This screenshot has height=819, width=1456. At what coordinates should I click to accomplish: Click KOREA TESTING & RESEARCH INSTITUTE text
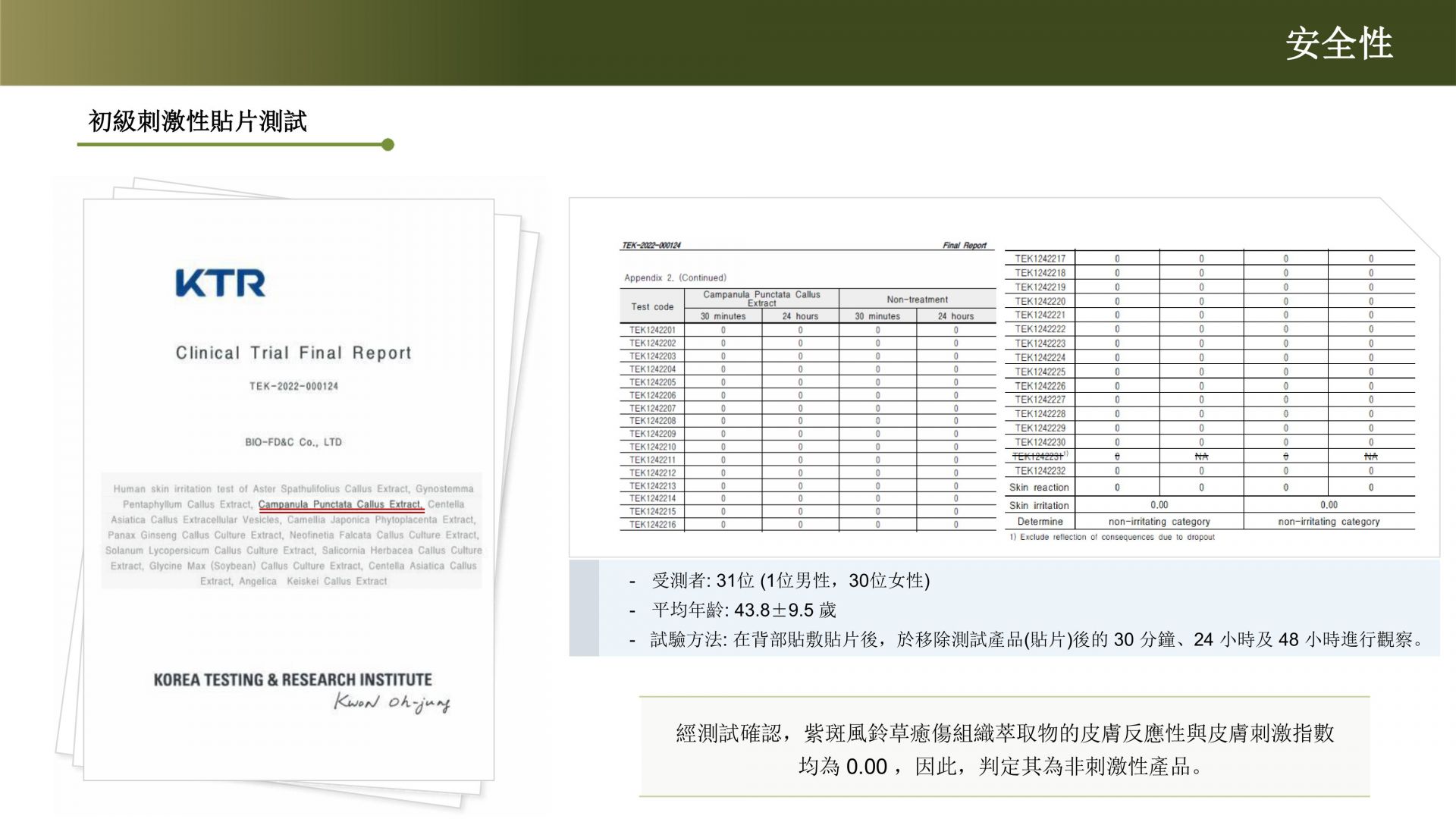(x=293, y=679)
